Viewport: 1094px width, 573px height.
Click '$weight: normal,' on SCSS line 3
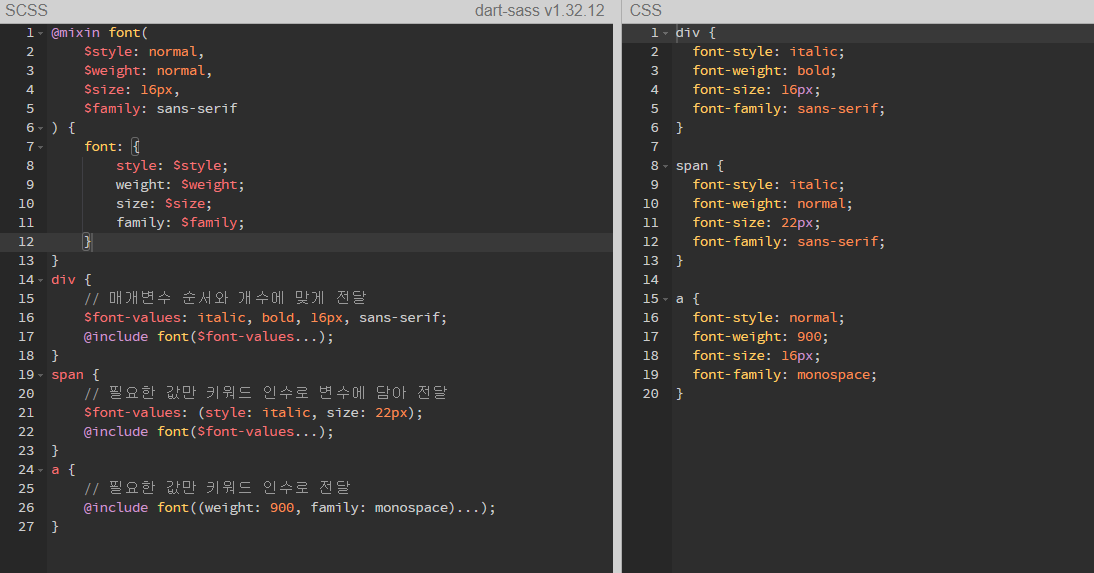(x=148, y=70)
